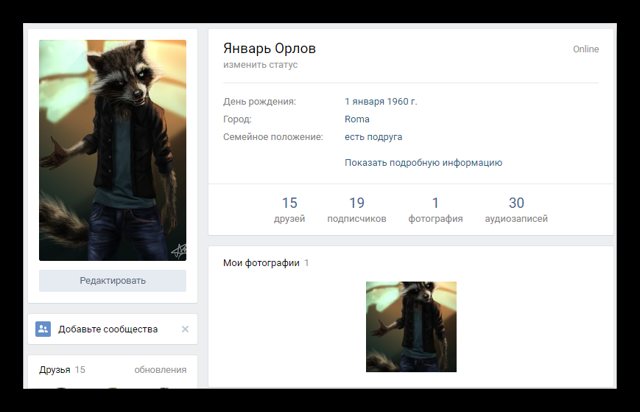The height and width of the screenshot is (412, 640).
Task: Open the 15 друзей counter
Action: click(x=289, y=210)
